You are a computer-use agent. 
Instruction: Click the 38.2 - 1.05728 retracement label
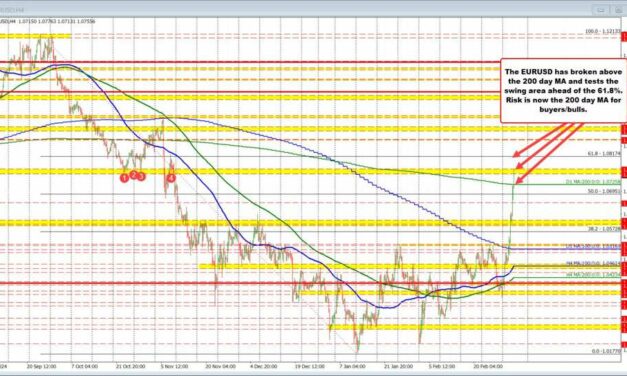click(604, 229)
